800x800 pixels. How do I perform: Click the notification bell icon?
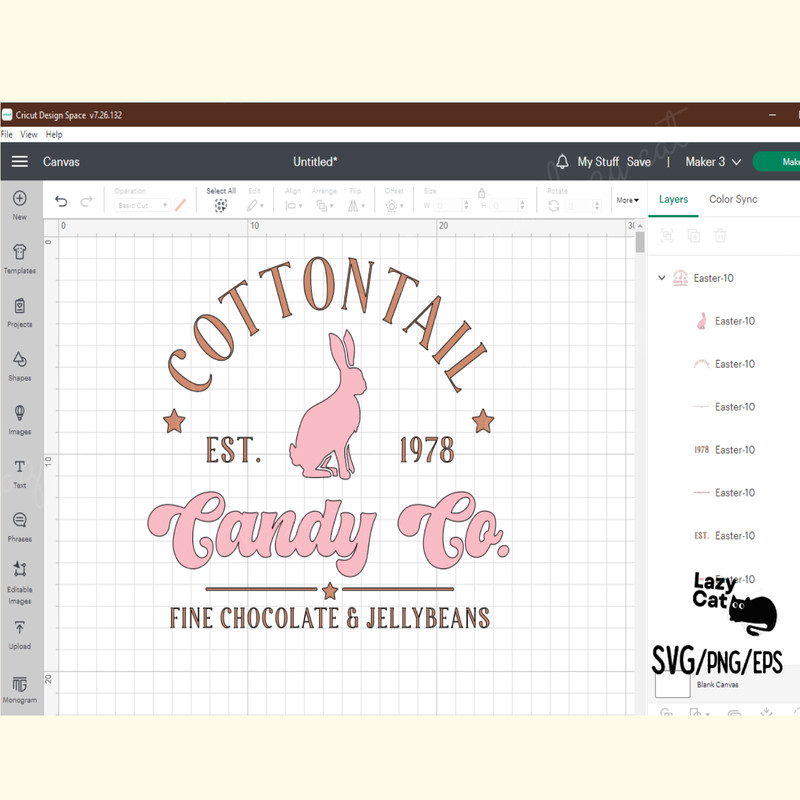(x=563, y=161)
